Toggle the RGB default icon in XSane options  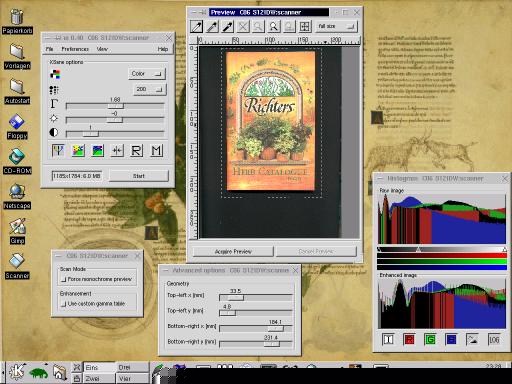(x=58, y=150)
